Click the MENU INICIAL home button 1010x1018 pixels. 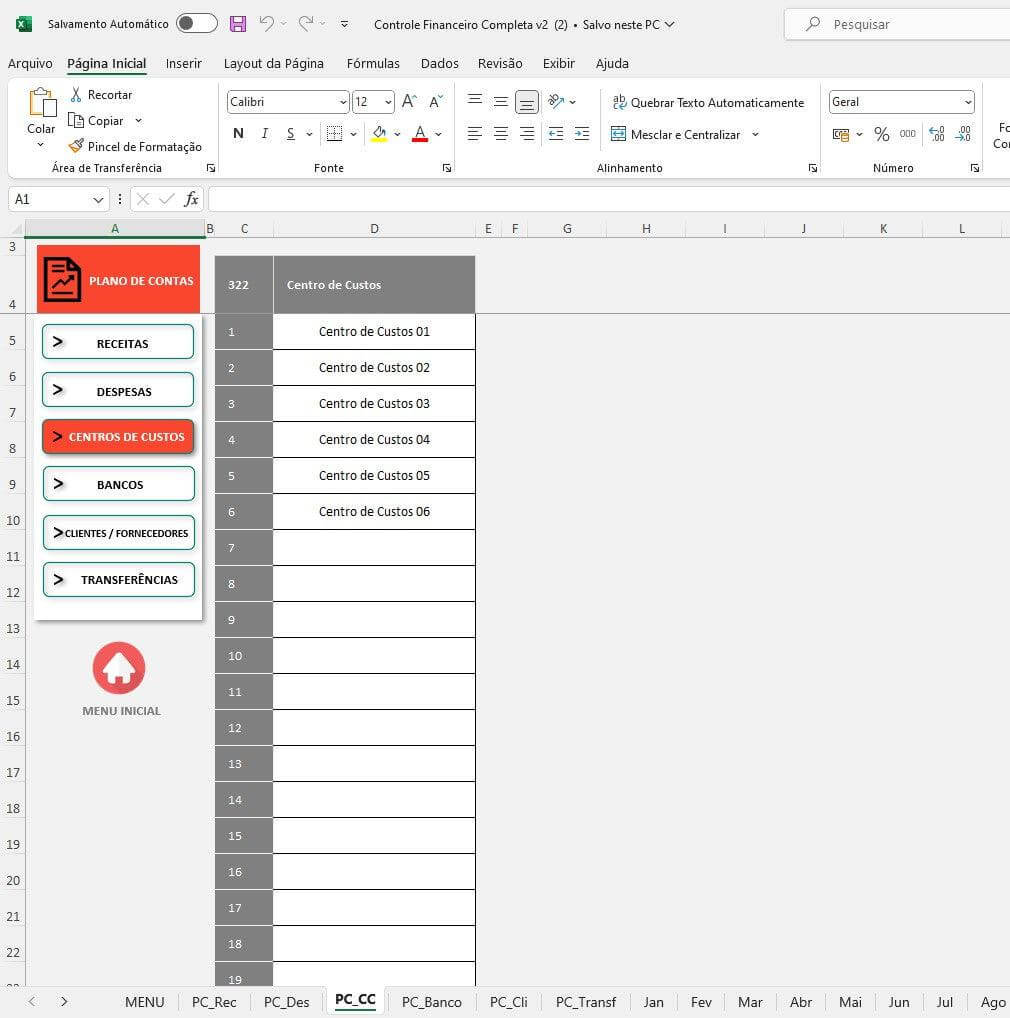click(x=118, y=667)
